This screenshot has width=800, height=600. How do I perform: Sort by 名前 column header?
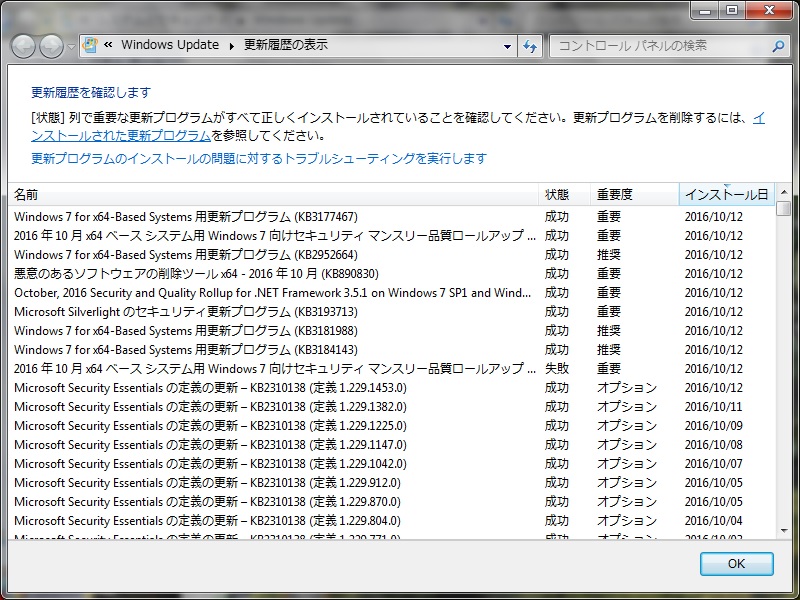(x=273, y=194)
